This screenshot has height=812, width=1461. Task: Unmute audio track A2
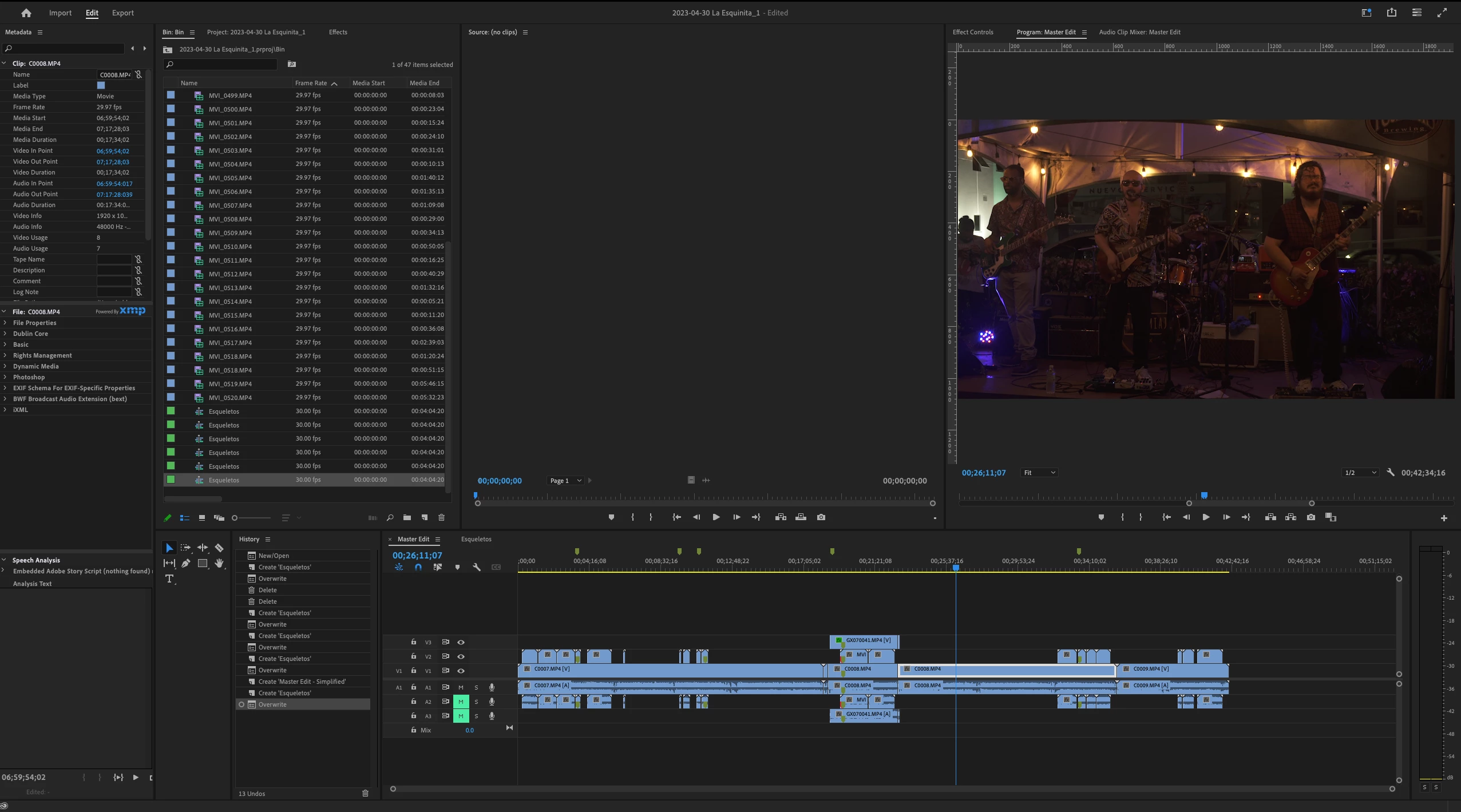point(461,702)
